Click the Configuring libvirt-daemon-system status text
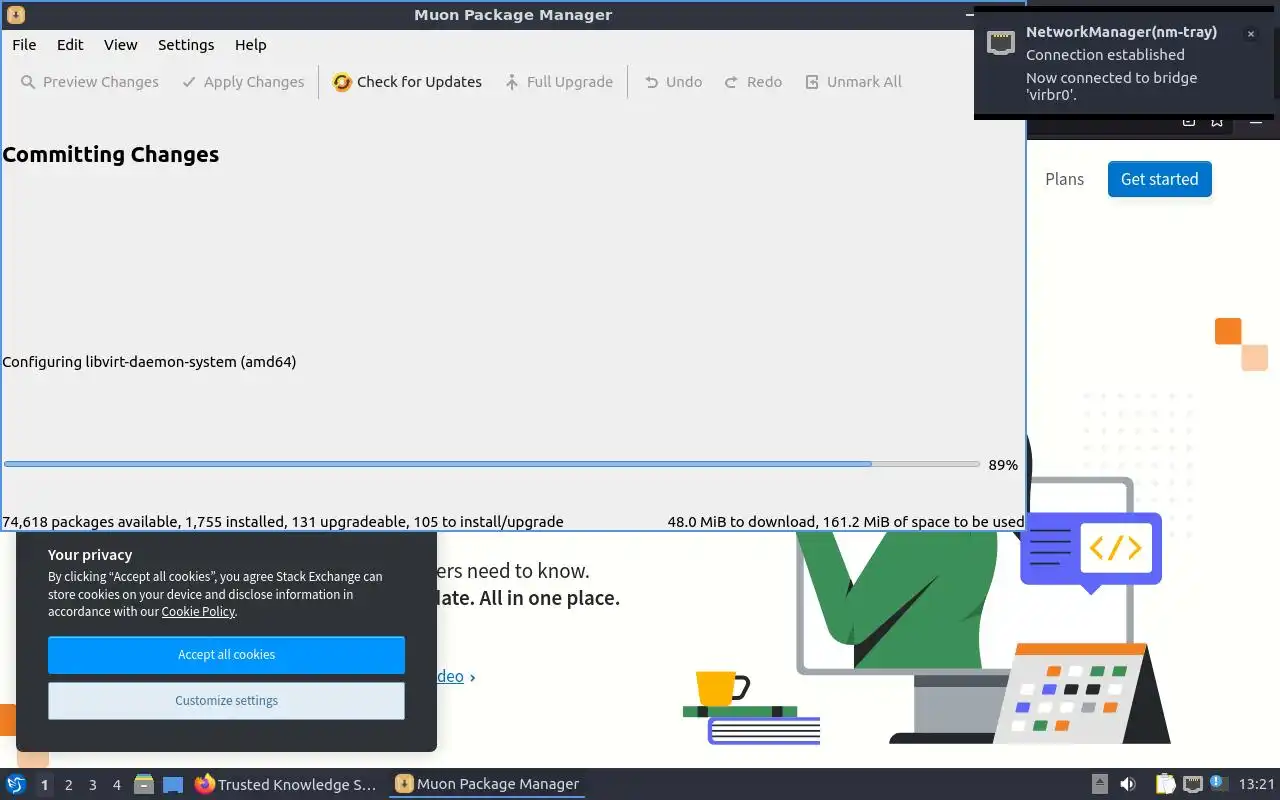The height and width of the screenshot is (800, 1280). pyautogui.click(x=149, y=362)
